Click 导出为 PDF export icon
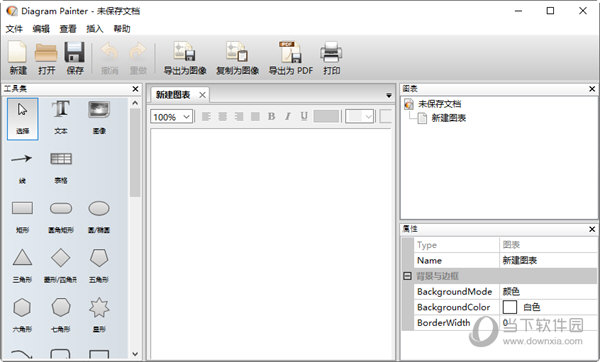Viewport: 600px width, 362px height. coord(290,52)
